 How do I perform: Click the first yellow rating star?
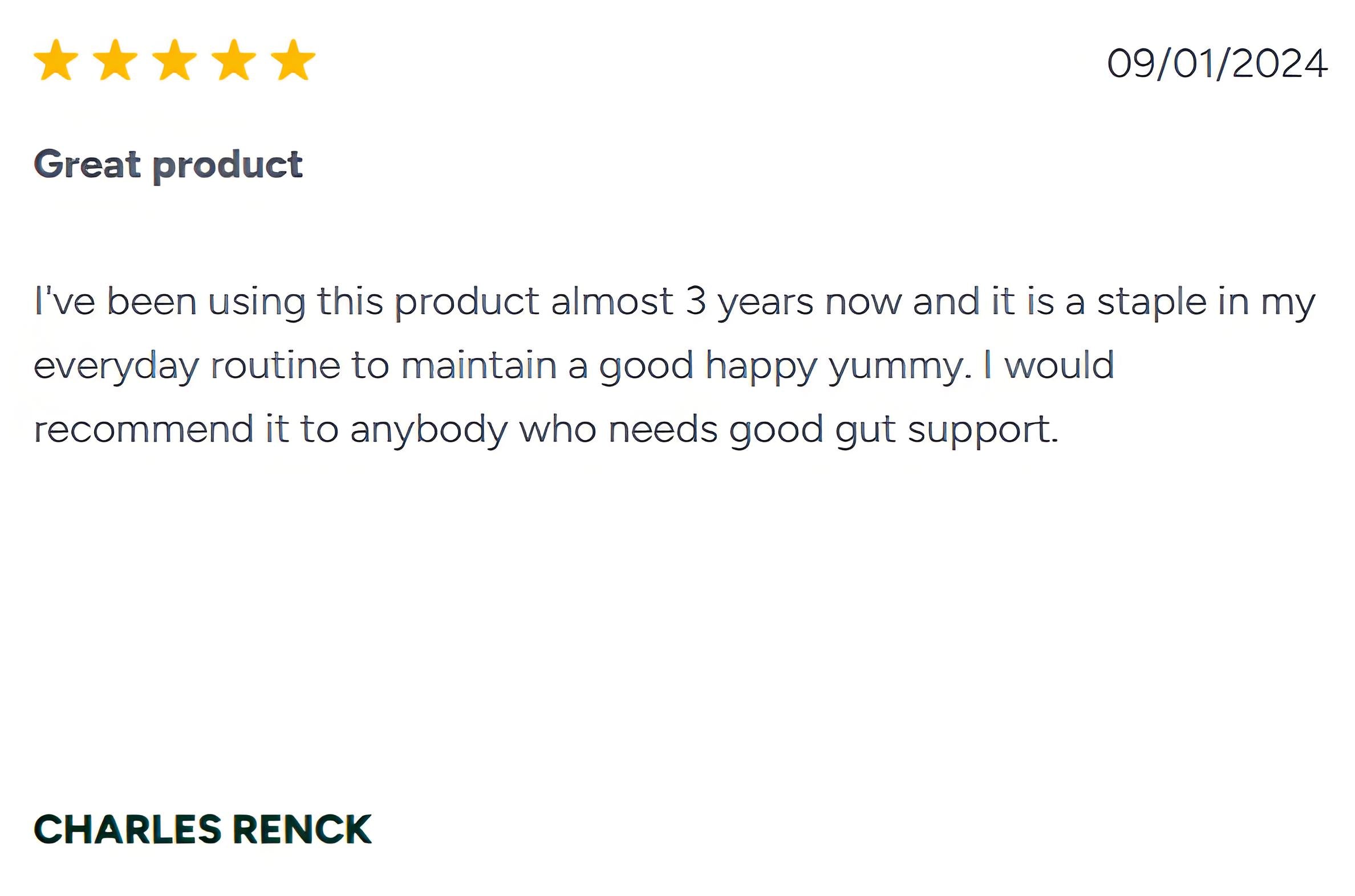[x=56, y=60]
